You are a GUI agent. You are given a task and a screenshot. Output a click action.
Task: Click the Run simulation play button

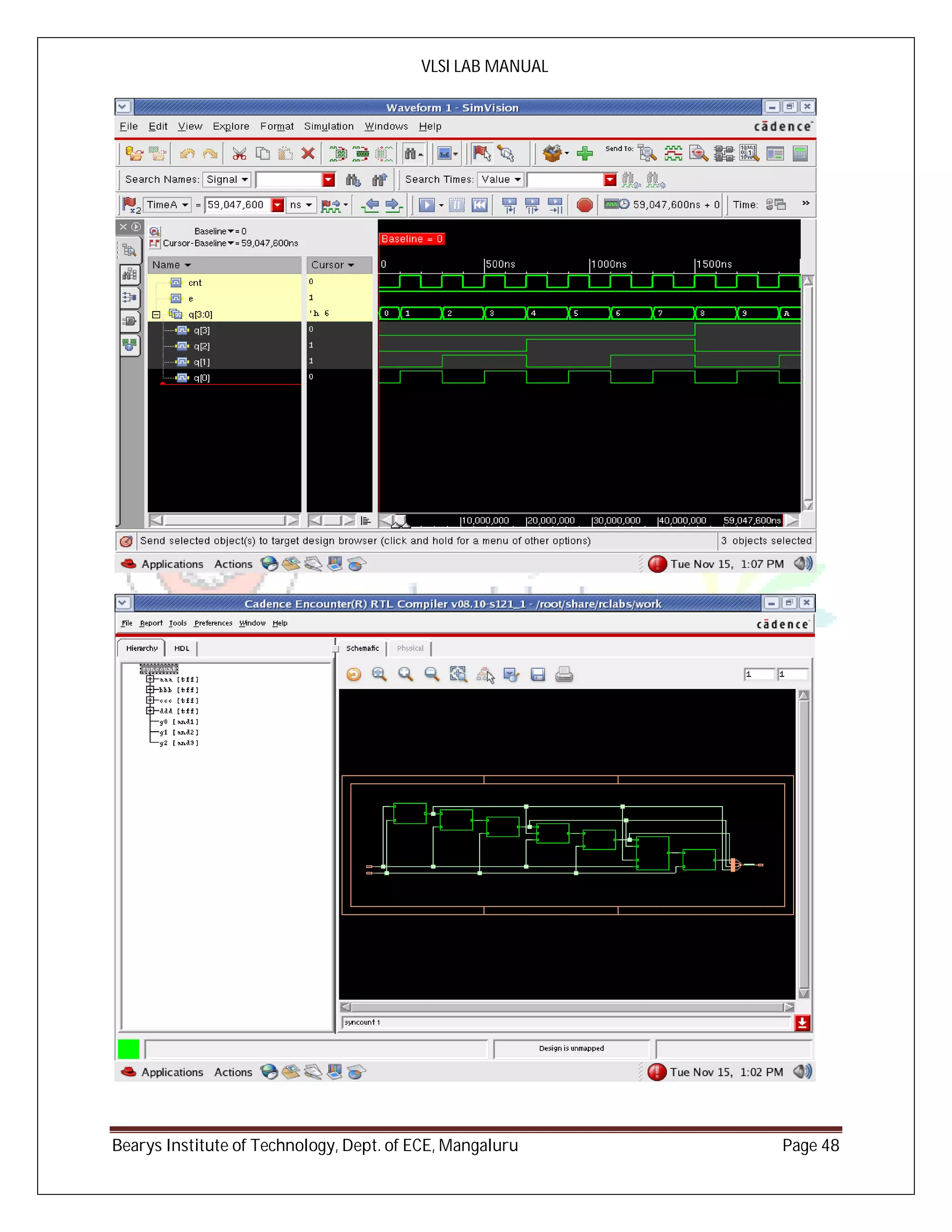coord(426,205)
